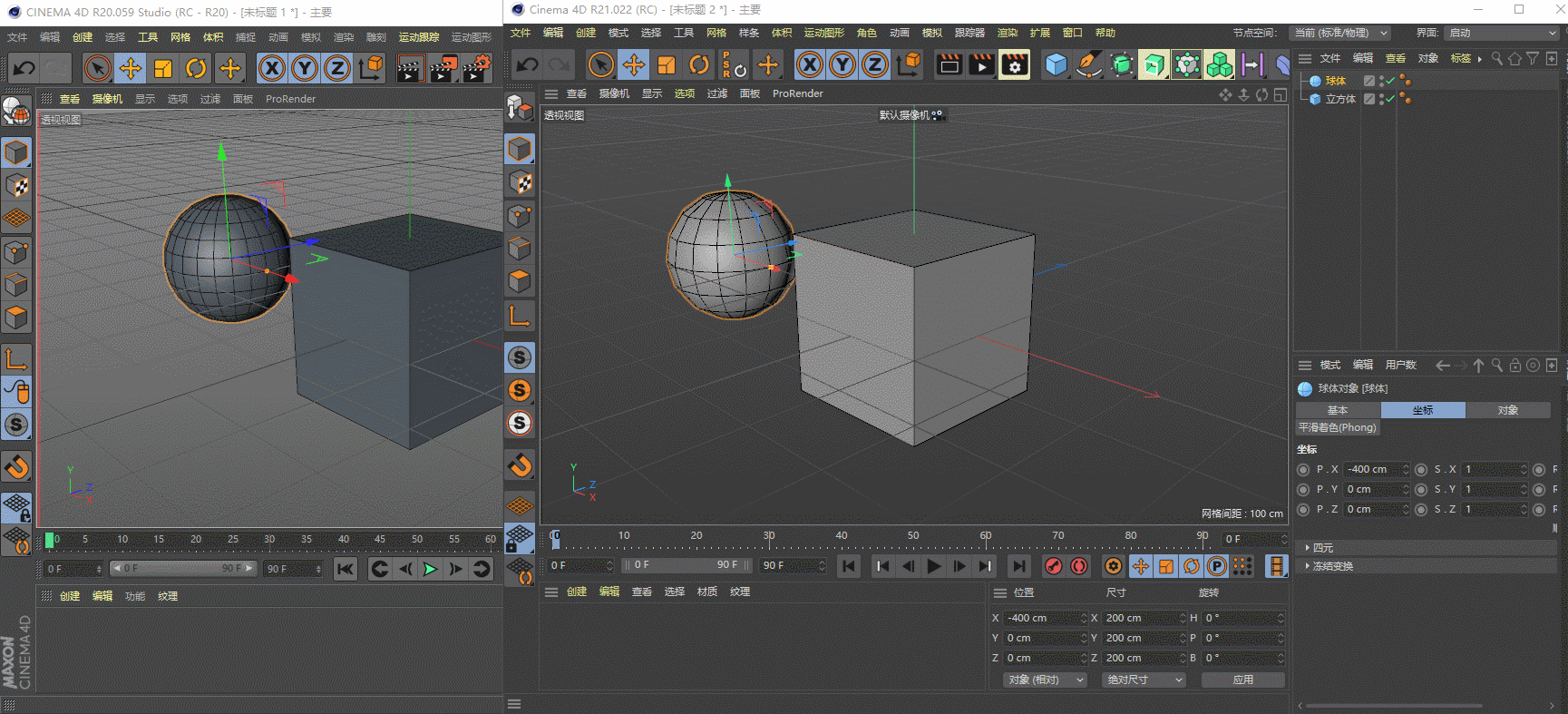
Task: Select the Move tool in R21 toolbar
Action: [633, 64]
